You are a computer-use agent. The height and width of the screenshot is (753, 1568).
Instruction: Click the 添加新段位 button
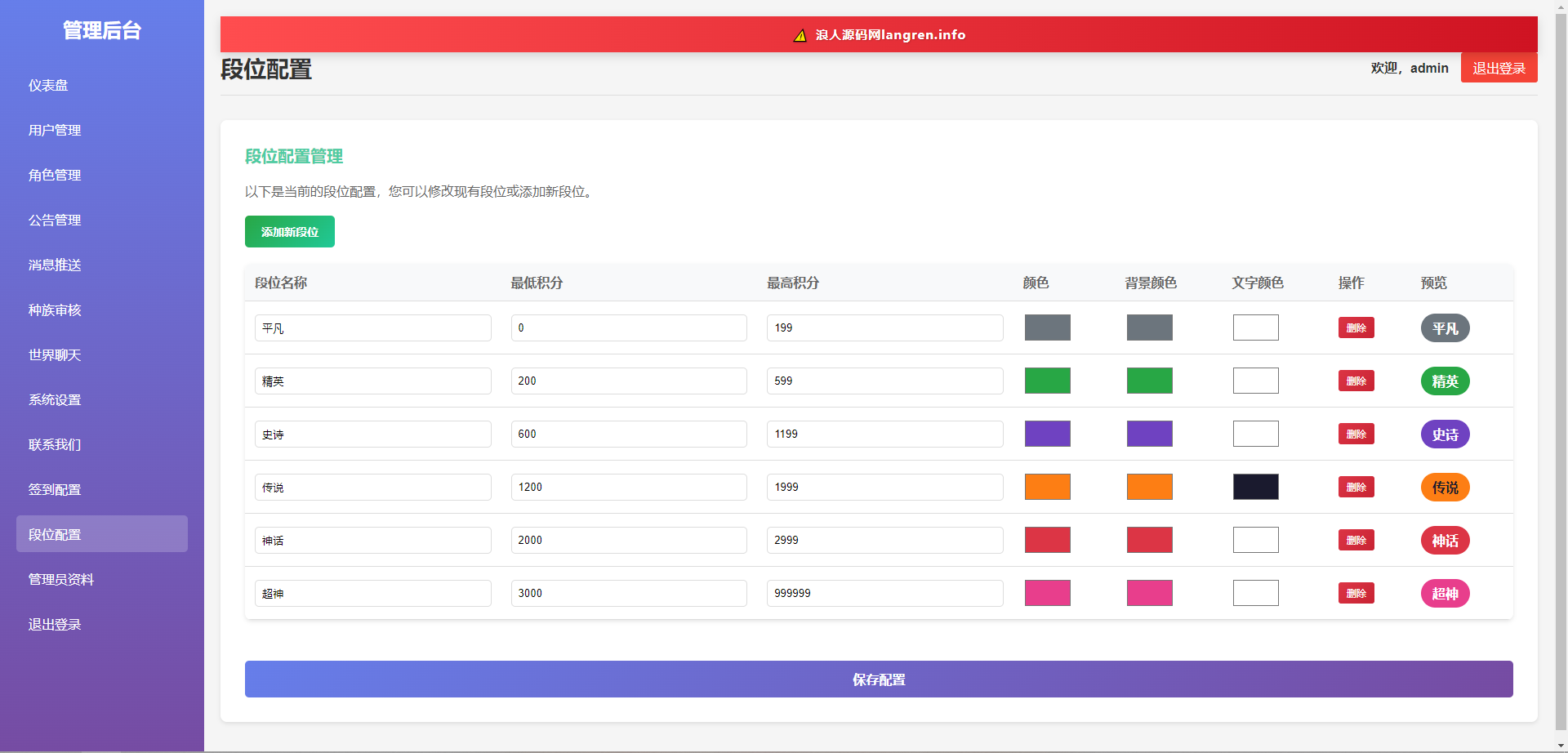289,232
